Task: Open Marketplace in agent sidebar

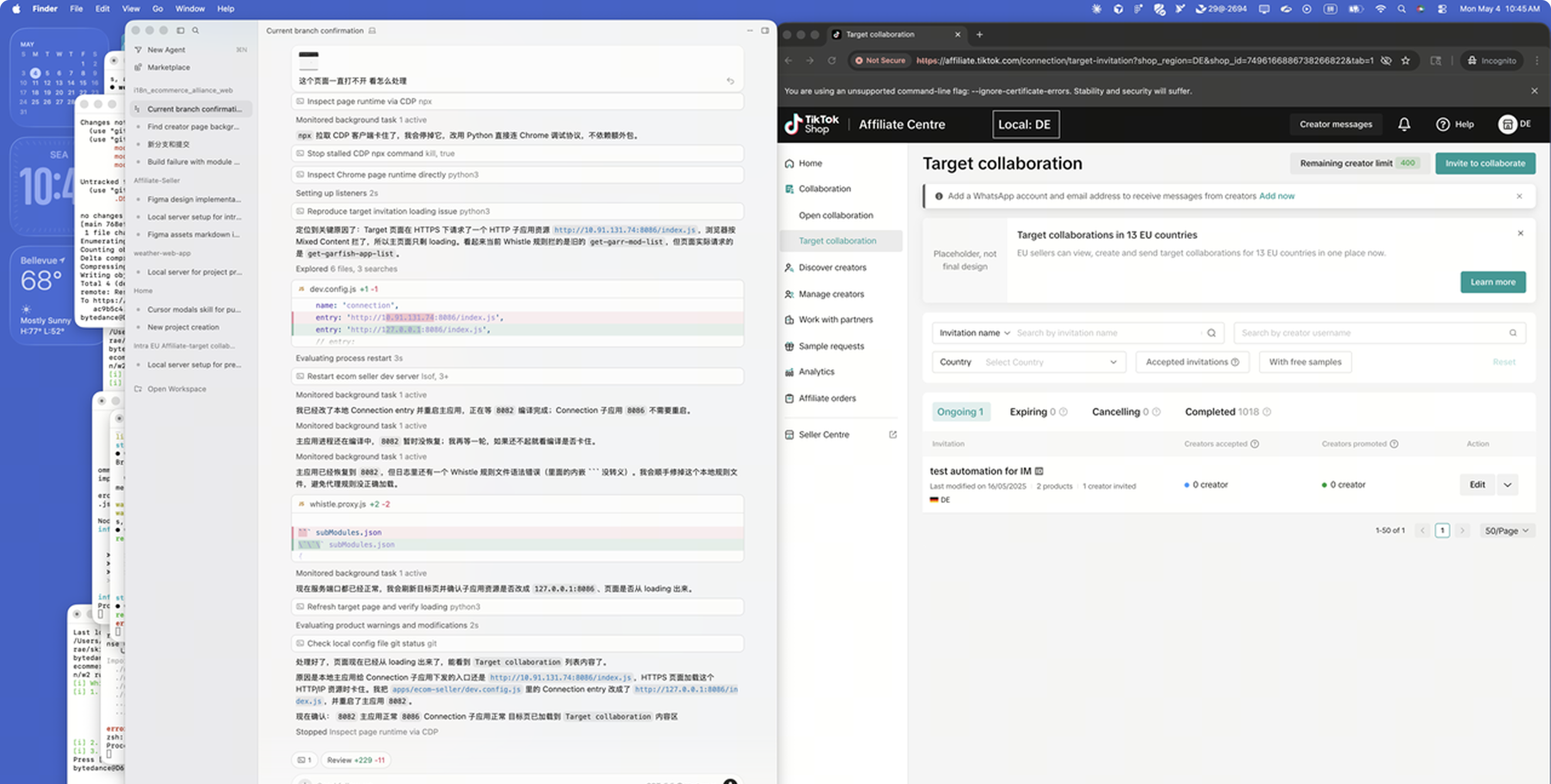Action: click(168, 67)
